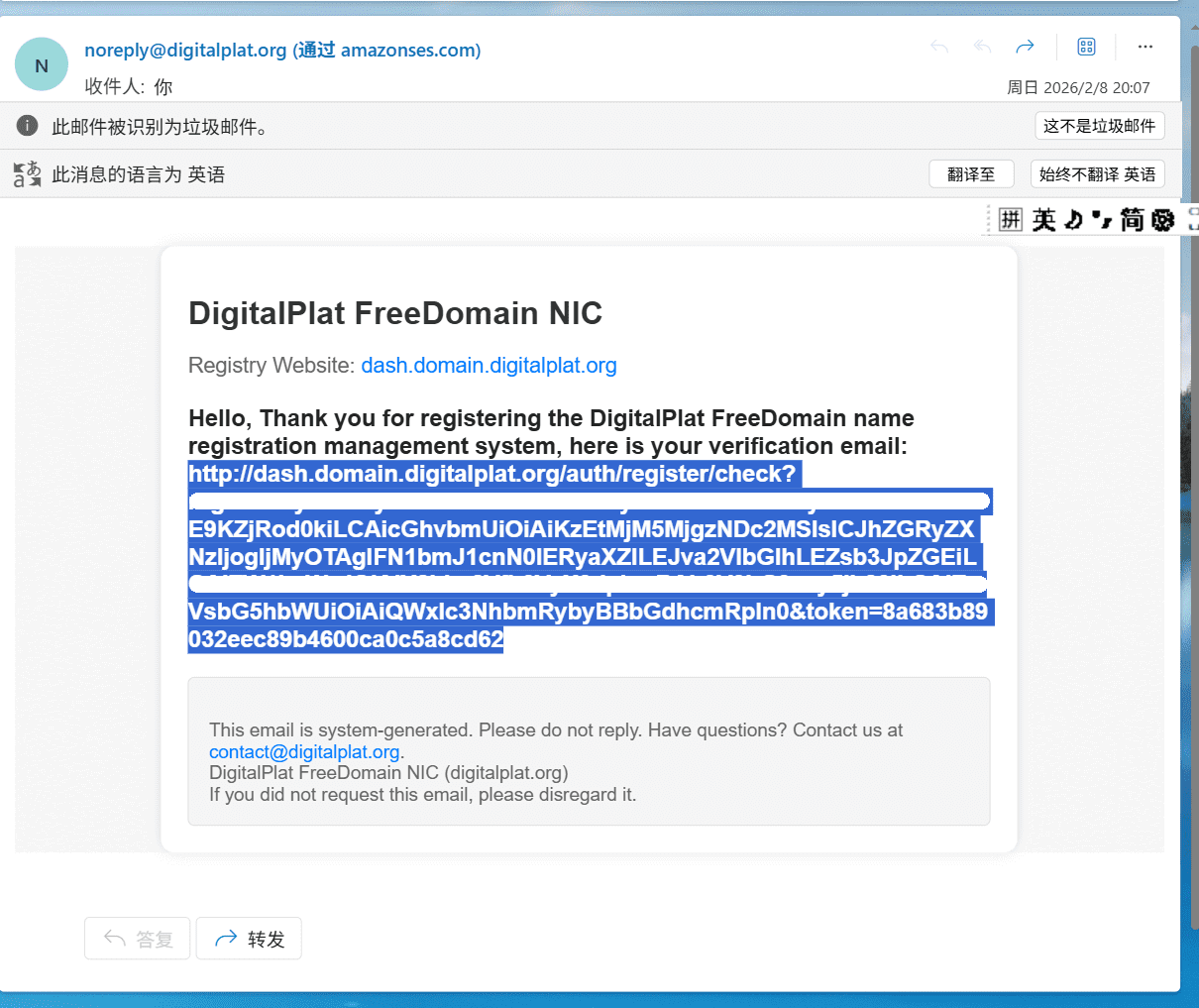
Task: Toggle the 简 simplified Chinese IME icon
Action: click(1133, 219)
